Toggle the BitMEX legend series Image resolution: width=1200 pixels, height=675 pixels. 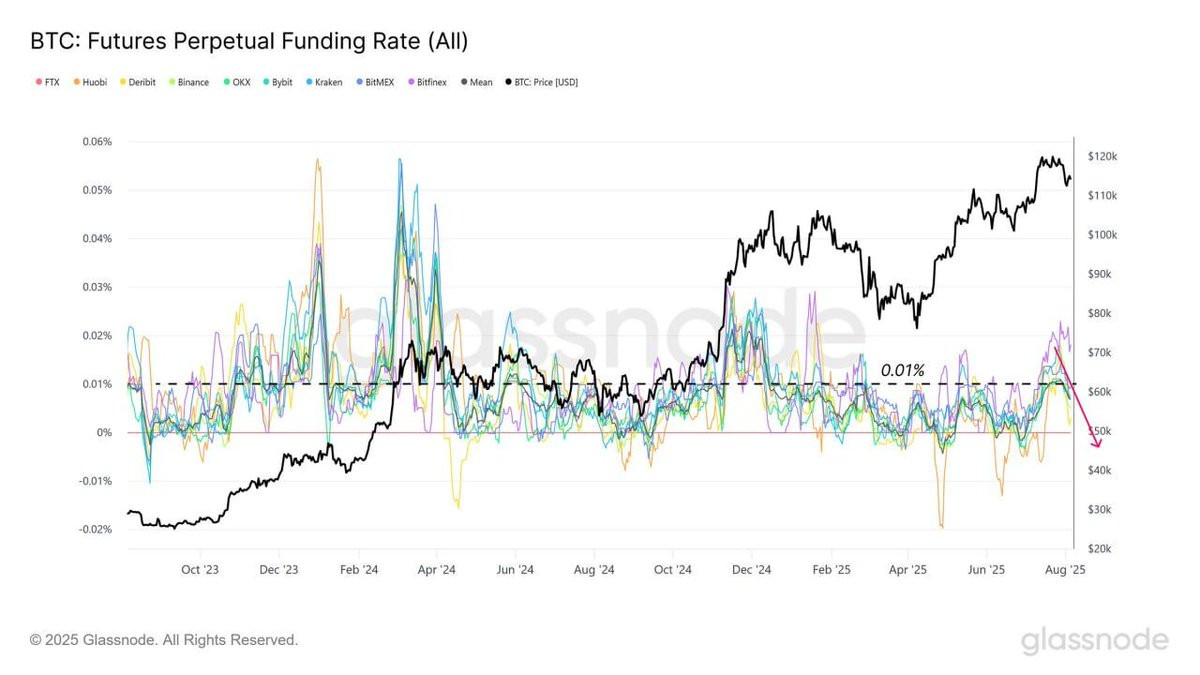[376, 82]
